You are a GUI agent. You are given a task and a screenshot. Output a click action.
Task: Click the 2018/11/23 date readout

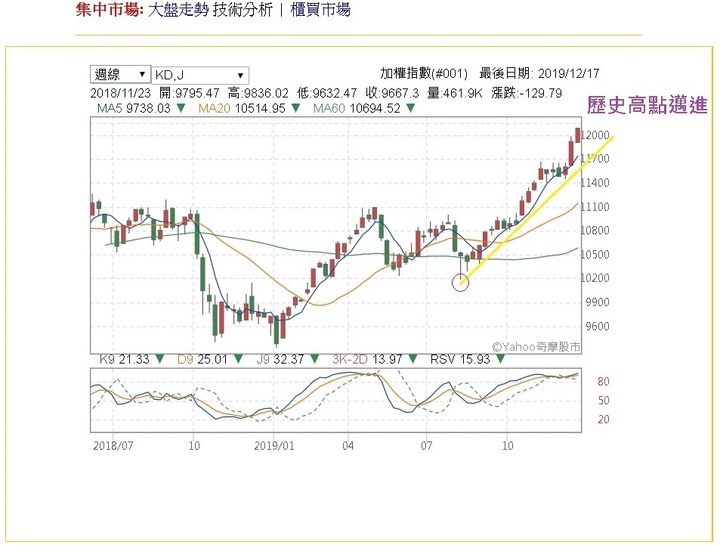(120, 93)
